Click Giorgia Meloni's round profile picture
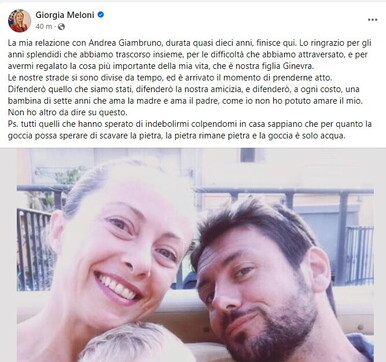386x362 pixels. click(x=19, y=21)
